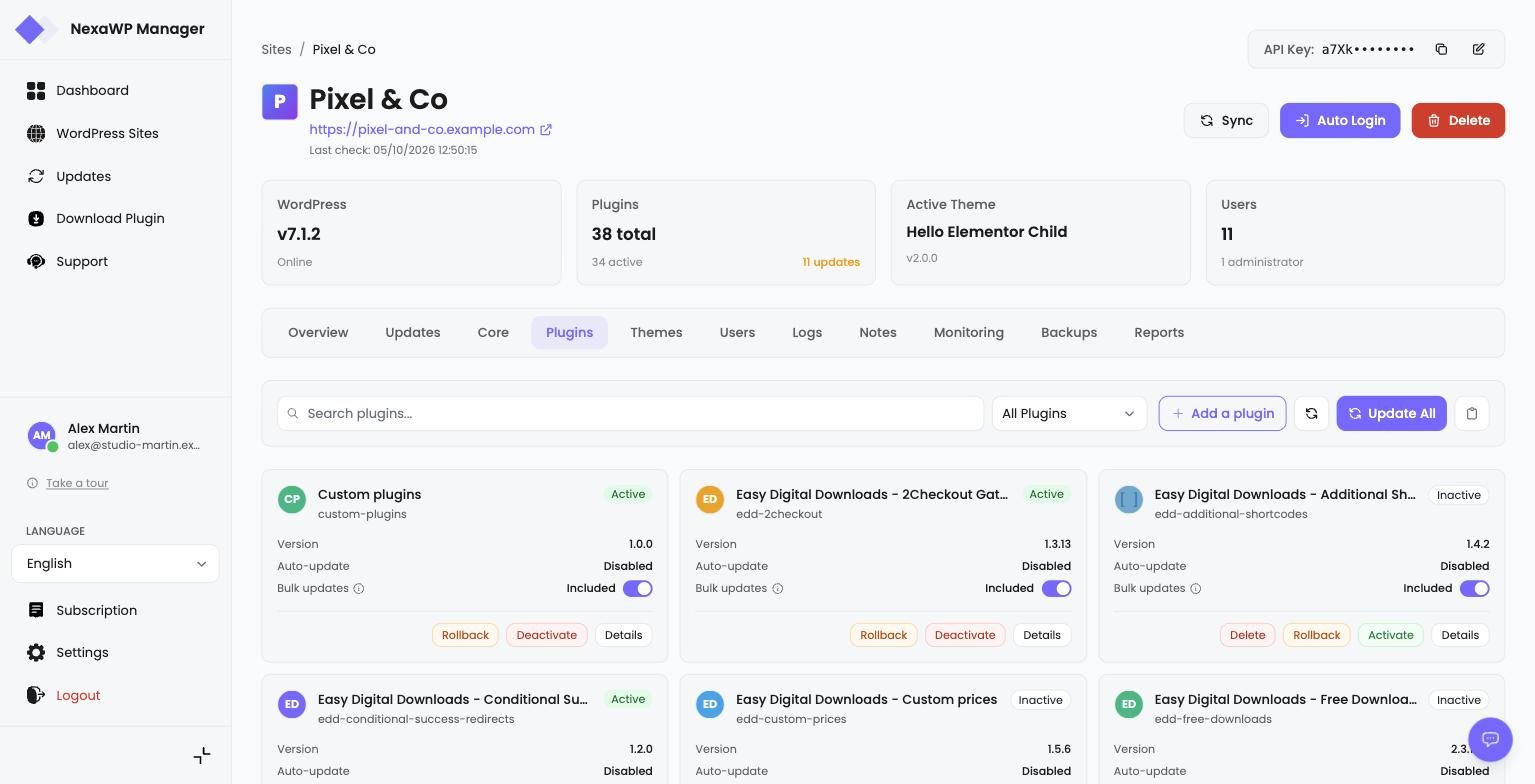
Task: Activate Easy Digital Downloads Additional Shortcodes
Action: point(1391,635)
